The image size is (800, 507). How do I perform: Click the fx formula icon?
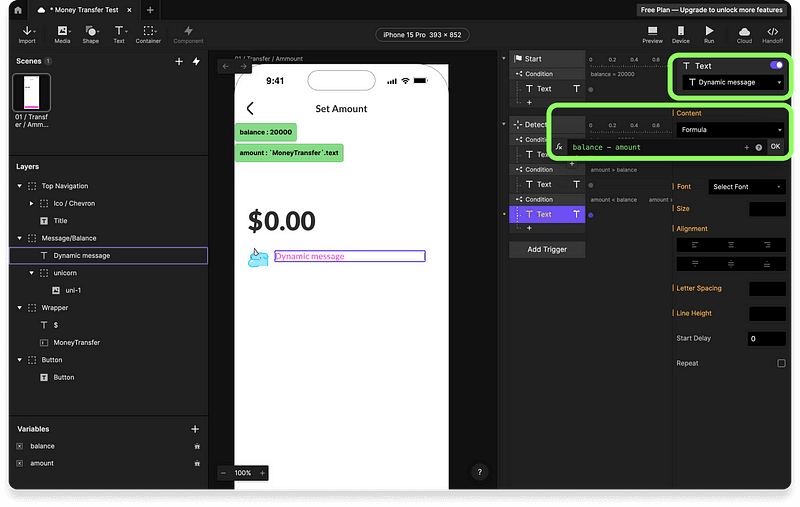pos(559,147)
